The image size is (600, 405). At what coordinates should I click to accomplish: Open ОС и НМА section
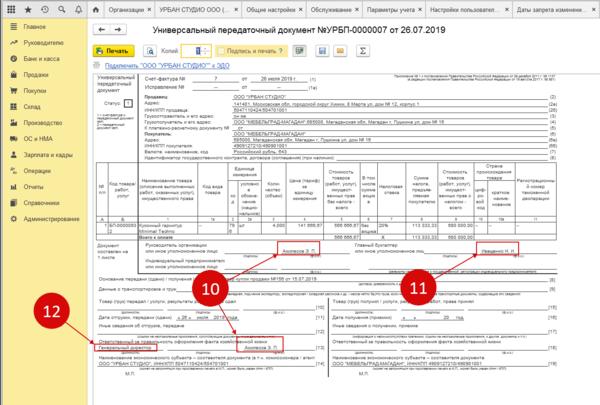click(x=38, y=139)
